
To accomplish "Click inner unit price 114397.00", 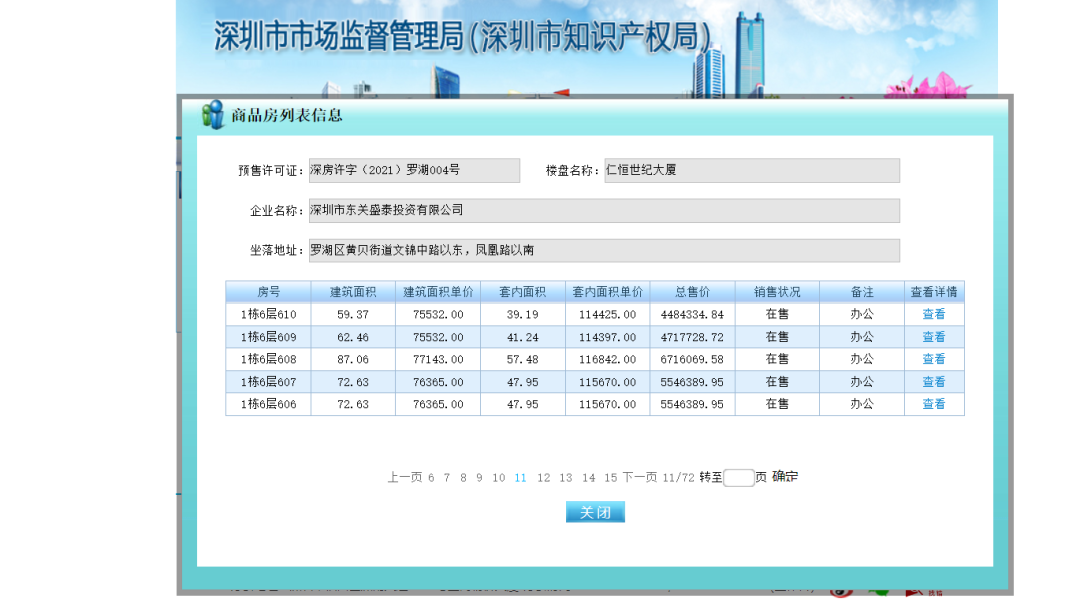I will click(x=608, y=337).
